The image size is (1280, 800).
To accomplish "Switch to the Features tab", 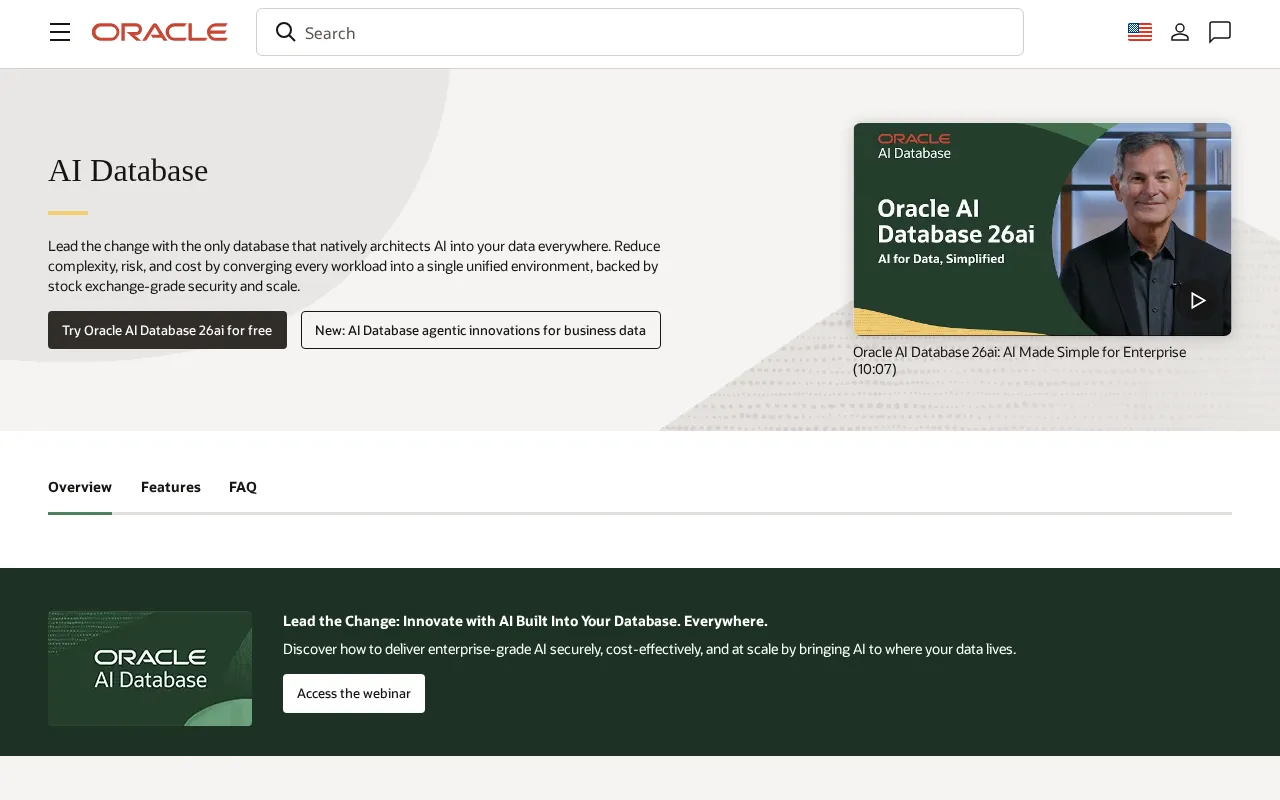I will 171,487.
